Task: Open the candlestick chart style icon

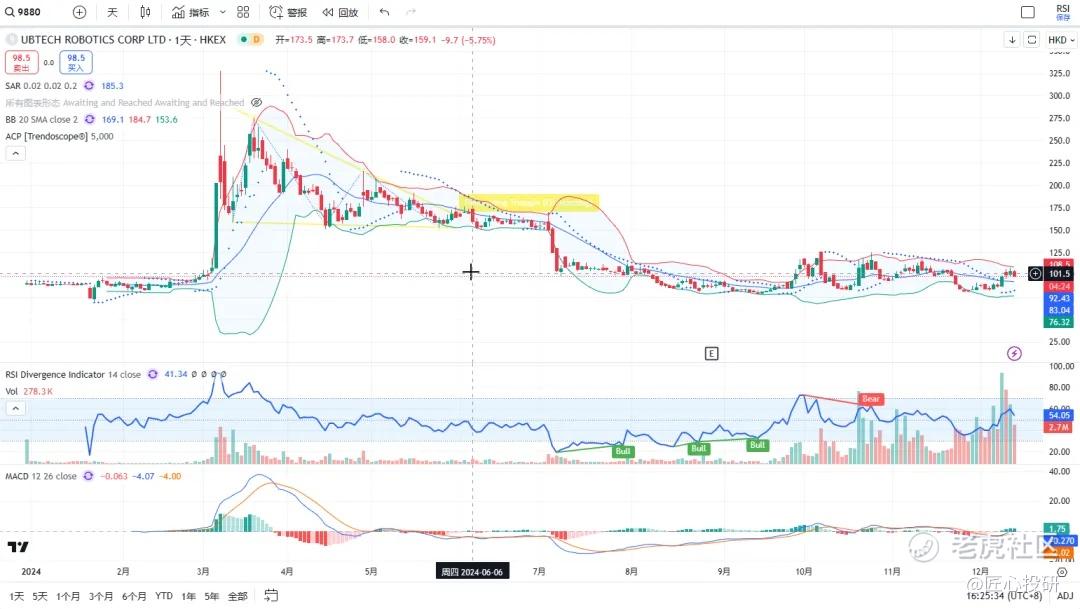Action: (145, 12)
